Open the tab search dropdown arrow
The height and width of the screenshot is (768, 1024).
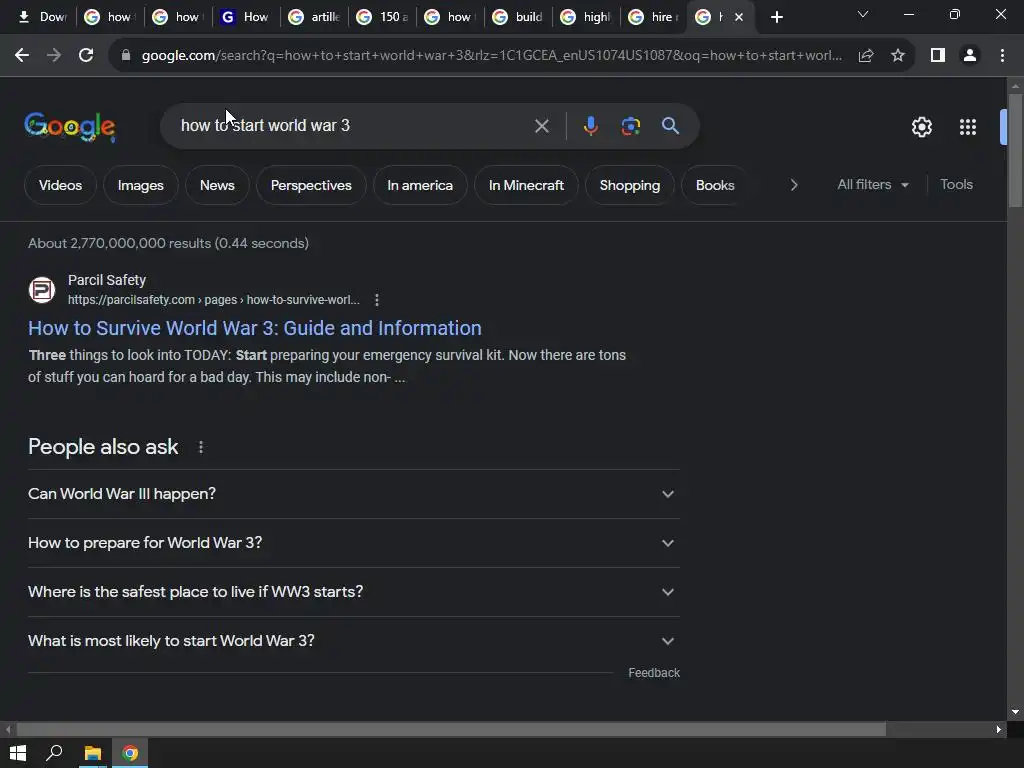click(863, 14)
